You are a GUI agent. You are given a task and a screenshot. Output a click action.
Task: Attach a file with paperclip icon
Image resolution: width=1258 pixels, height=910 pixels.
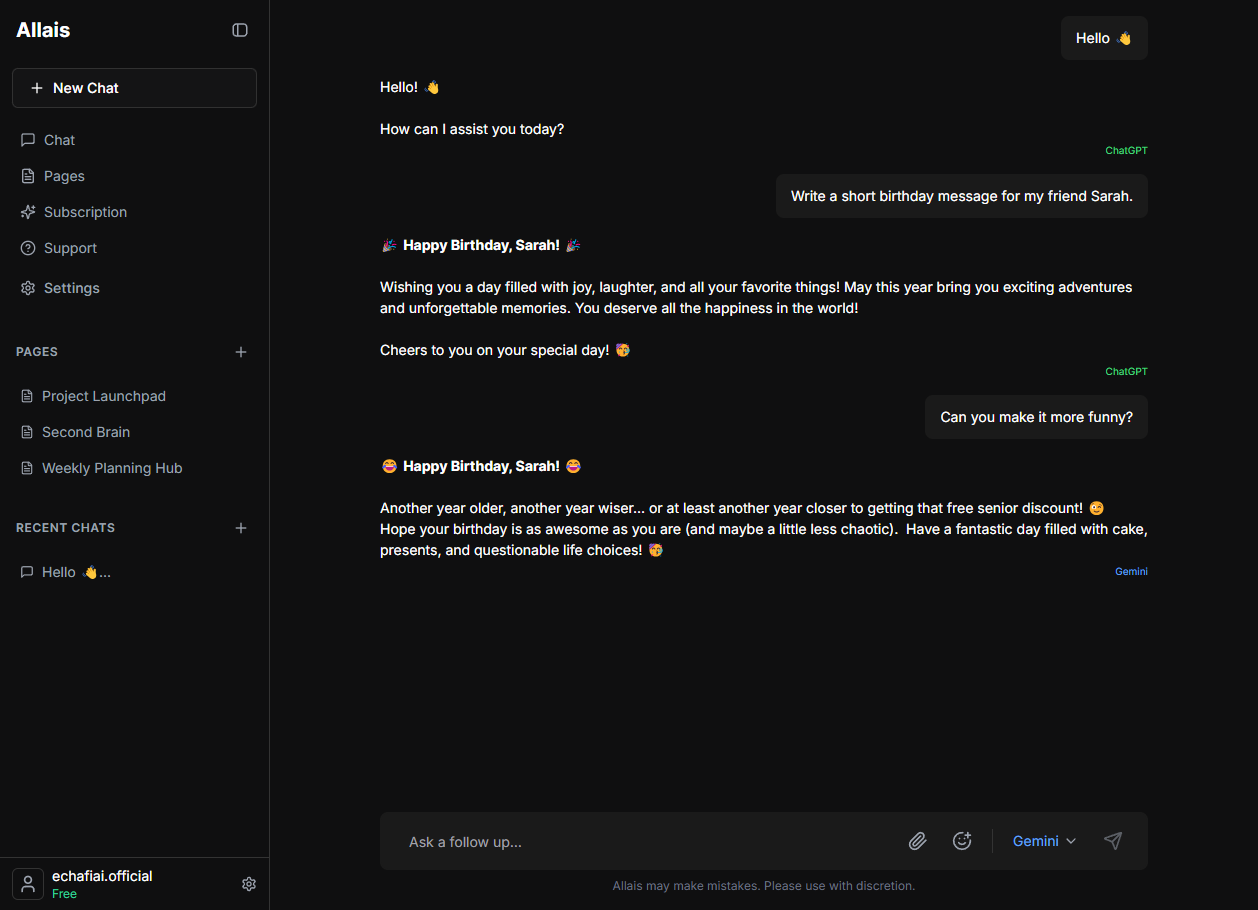tap(918, 841)
